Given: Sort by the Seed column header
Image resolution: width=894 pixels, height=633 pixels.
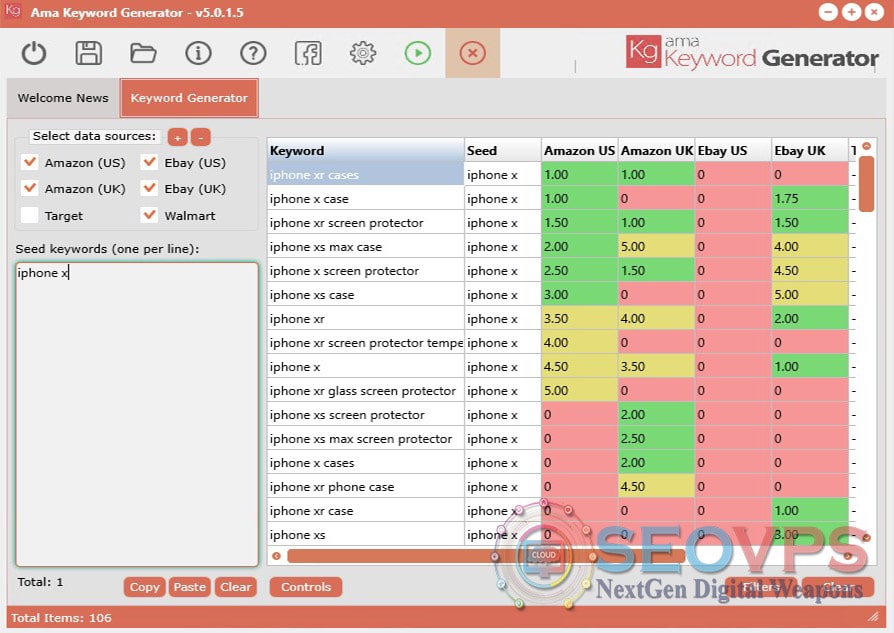Looking at the screenshot, I should 502,151.
